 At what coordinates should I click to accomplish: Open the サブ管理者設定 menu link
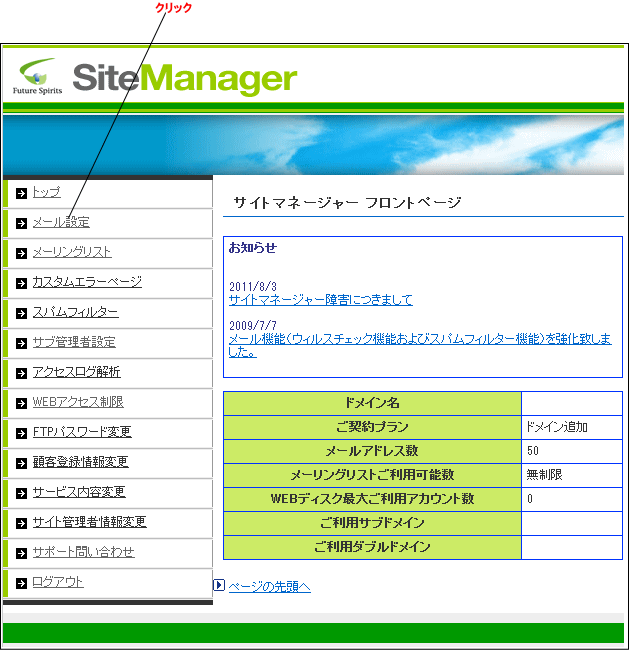pyautogui.click(x=74, y=342)
